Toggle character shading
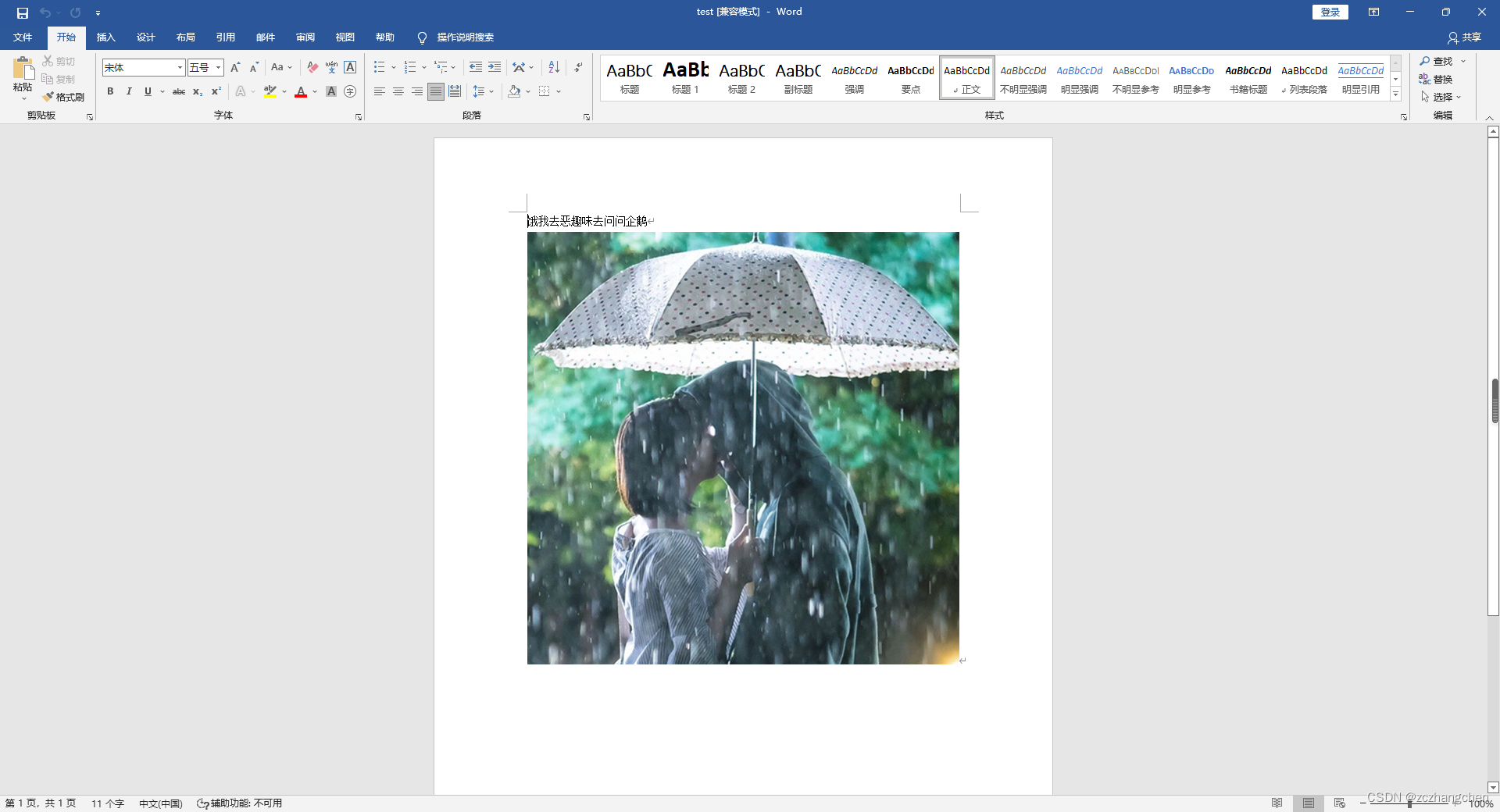The width and height of the screenshot is (1500, 812). (331, 91)
